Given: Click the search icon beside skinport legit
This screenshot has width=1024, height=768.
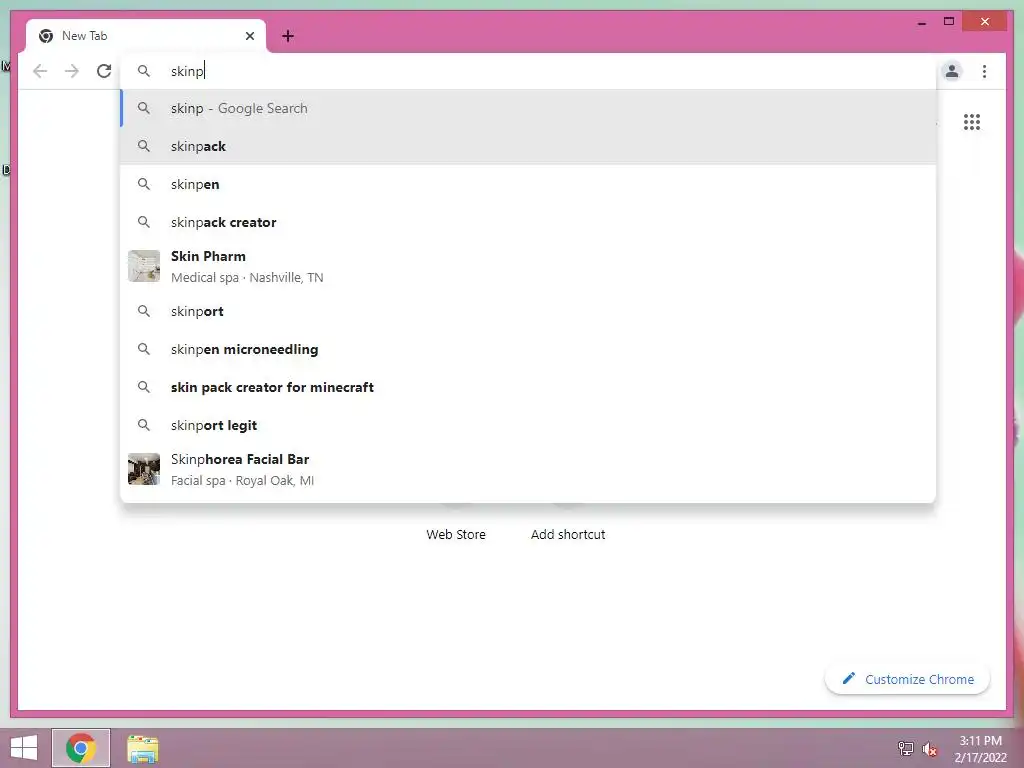Looking at the screenshot, I should [x=144, y=425].
